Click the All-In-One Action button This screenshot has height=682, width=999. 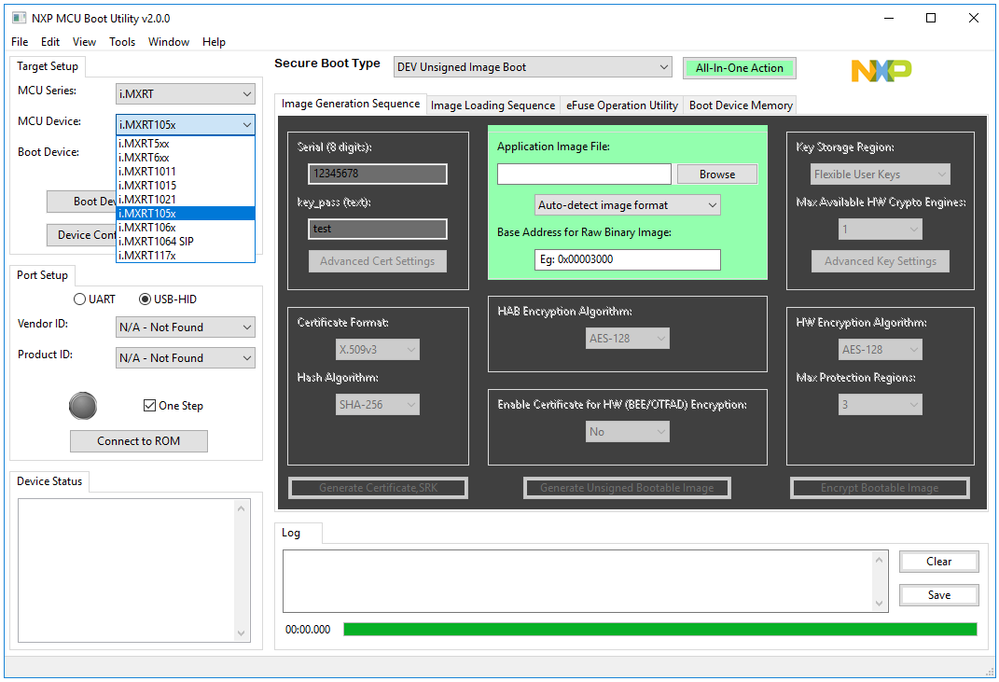[x=740, y=68]
